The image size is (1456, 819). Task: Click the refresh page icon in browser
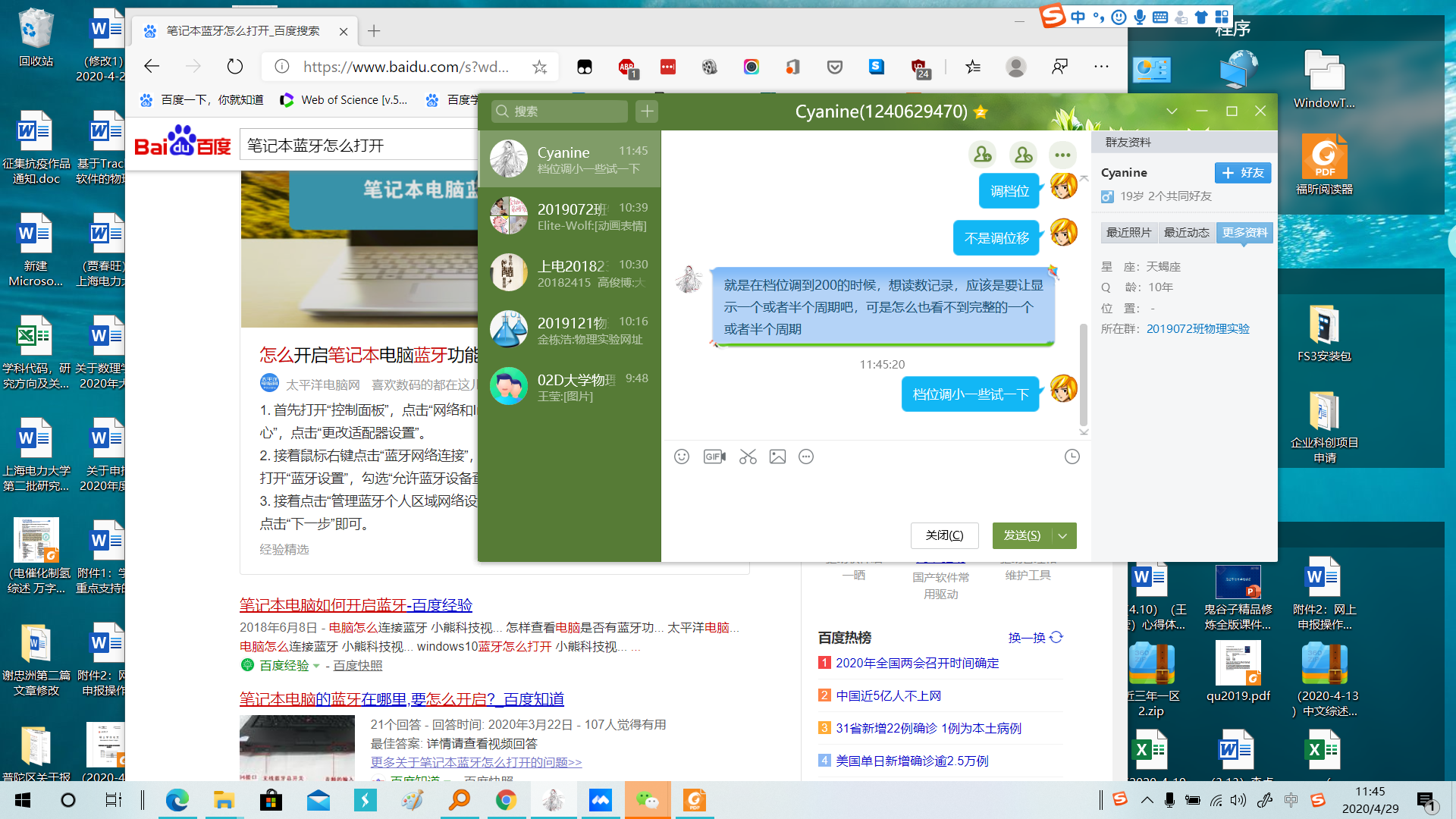[235, 67]
